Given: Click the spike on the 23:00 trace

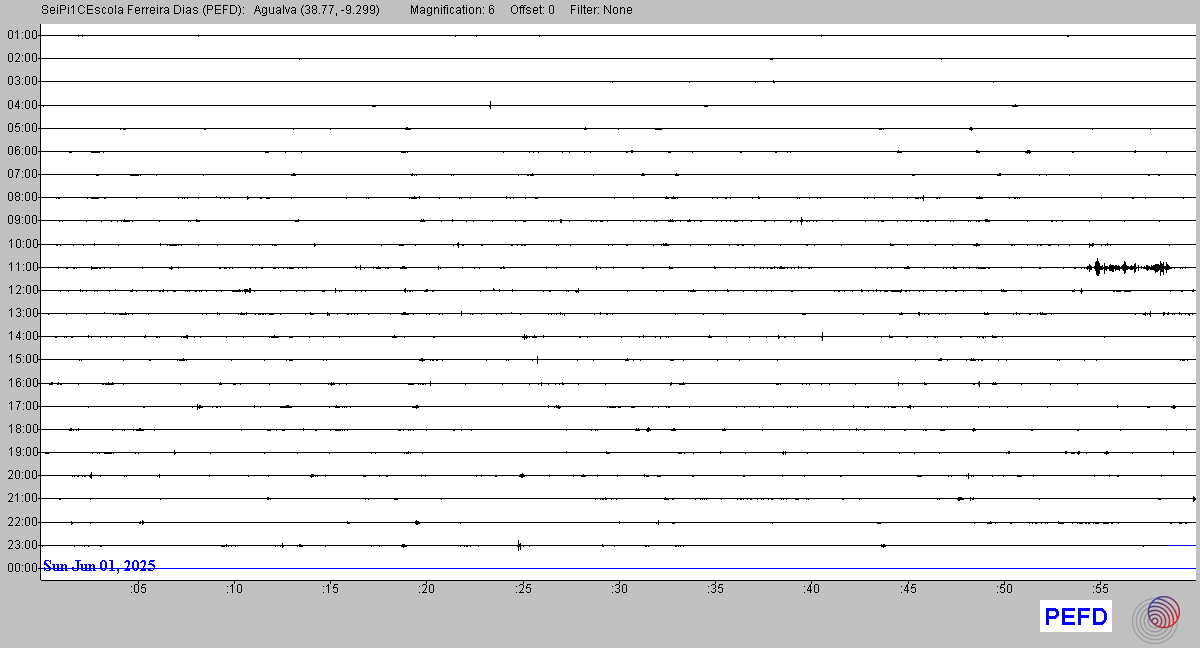Looking at the screenshot, I should point(519,545).
